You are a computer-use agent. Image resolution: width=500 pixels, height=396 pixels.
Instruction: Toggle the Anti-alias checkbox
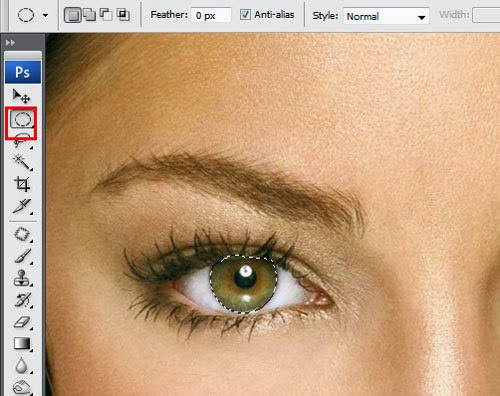tap(245, 15)
